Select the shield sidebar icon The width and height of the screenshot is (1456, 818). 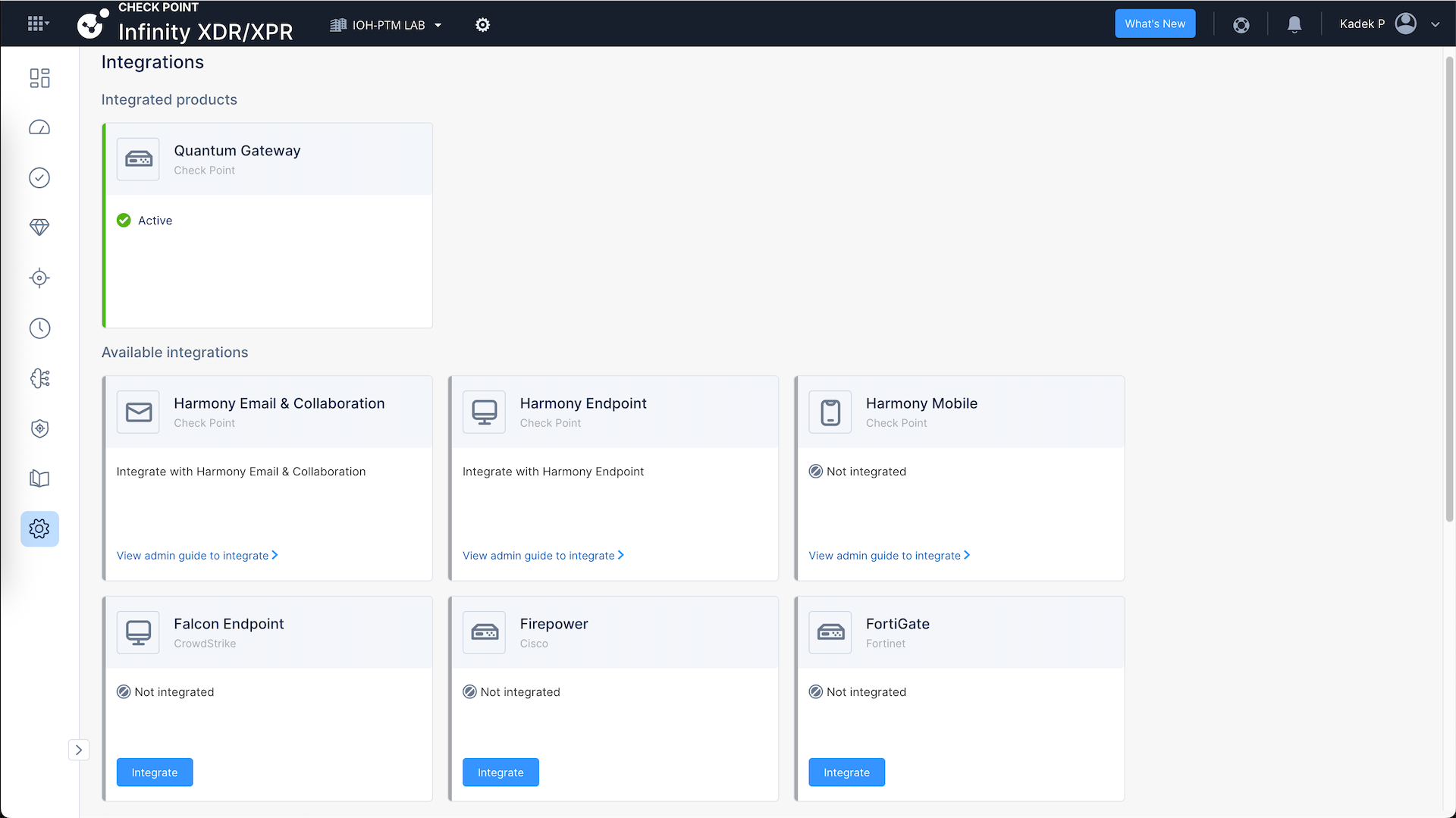click(39, 429)
